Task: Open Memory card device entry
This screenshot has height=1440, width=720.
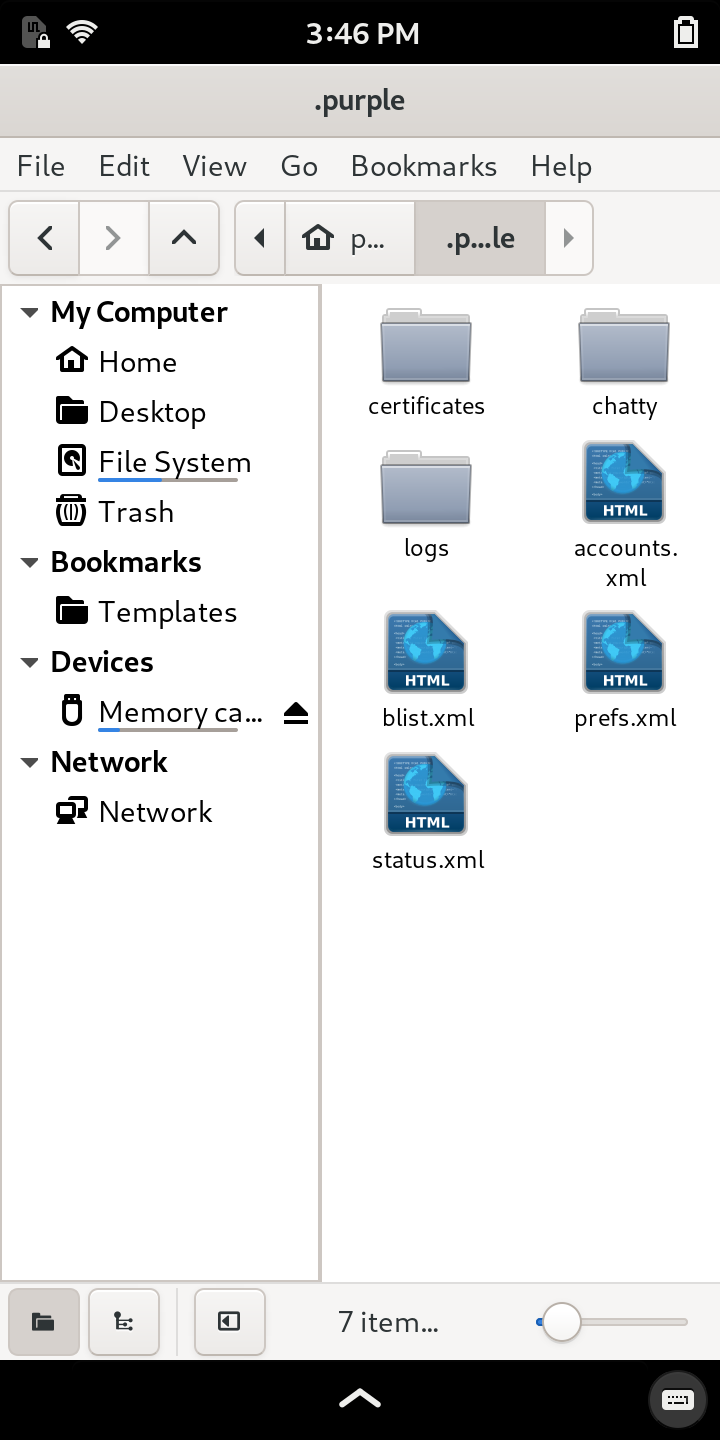Action: click(160, 712)
